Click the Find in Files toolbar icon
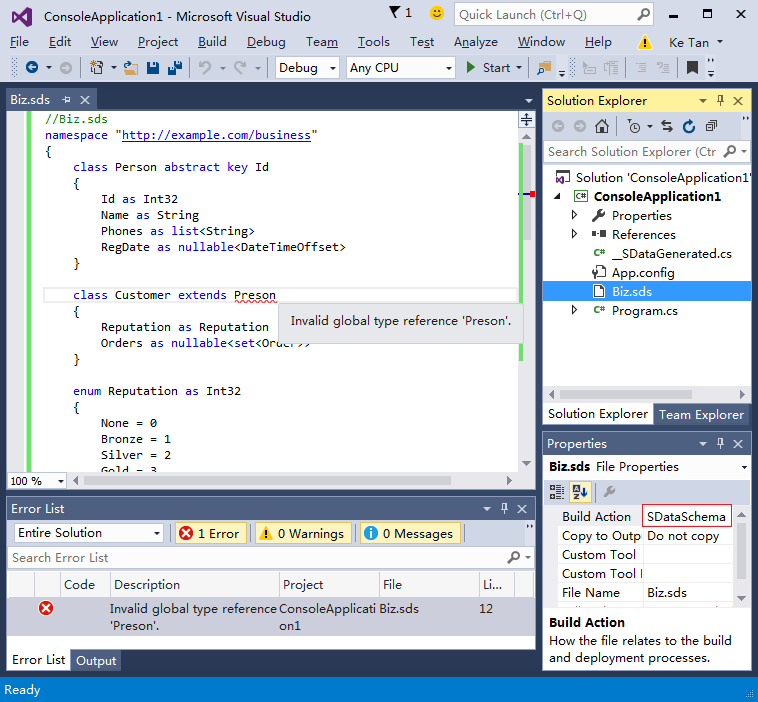Viewport: 758px width, 702px height. pos(544,68)
